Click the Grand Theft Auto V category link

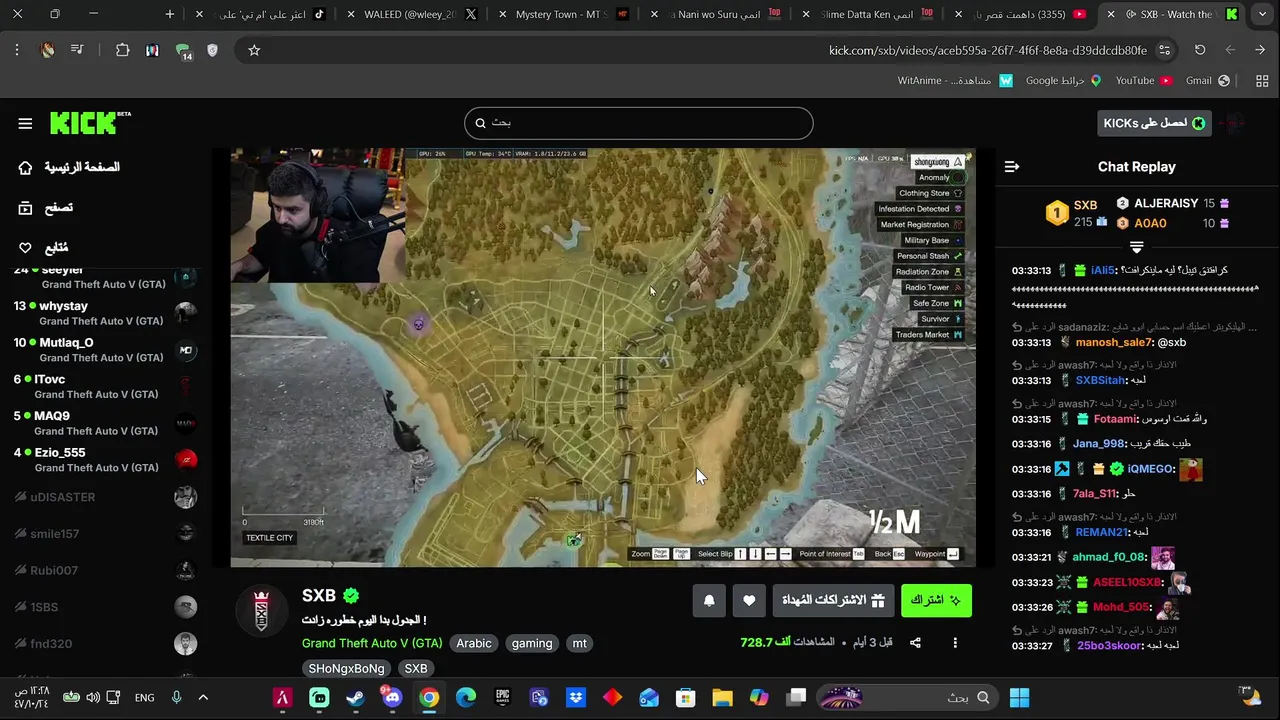pos(372,643)
